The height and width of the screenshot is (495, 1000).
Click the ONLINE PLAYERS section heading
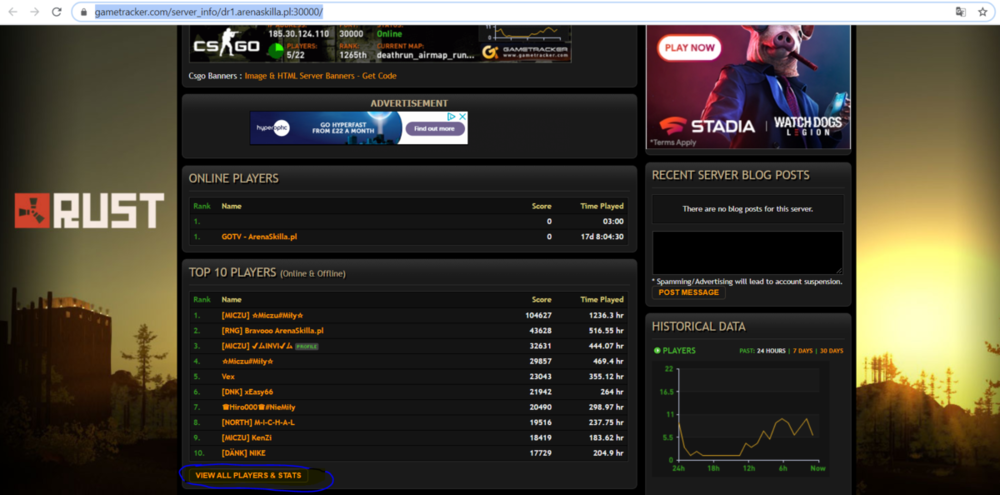233,179
